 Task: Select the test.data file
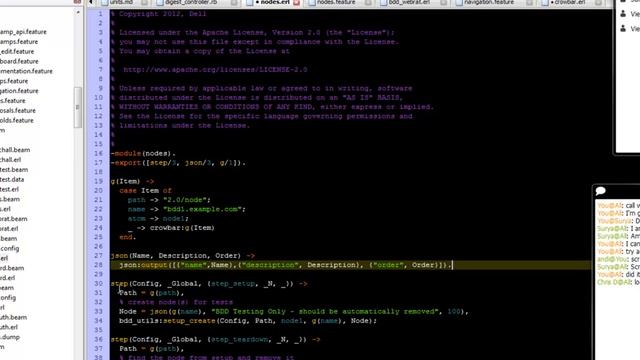[x=12, y=179]
